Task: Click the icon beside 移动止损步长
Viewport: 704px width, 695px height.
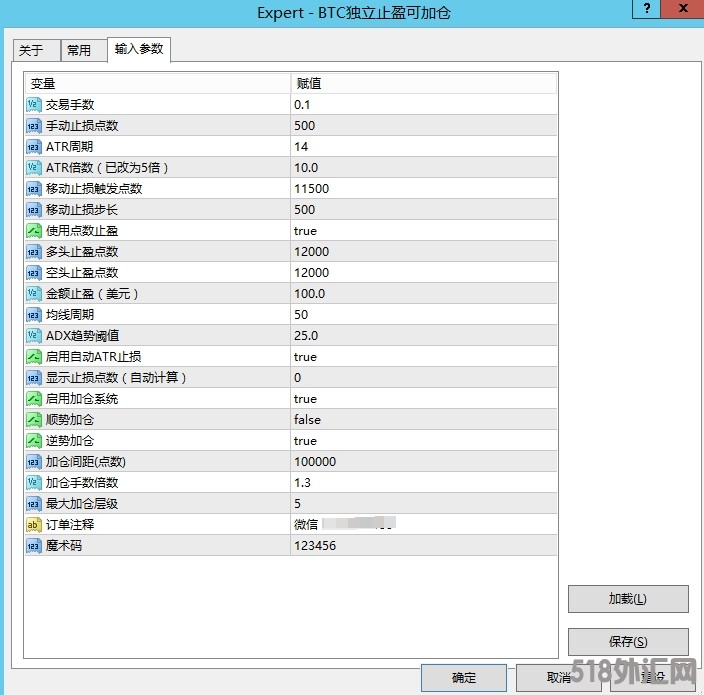Action: [x=34, y=210]
